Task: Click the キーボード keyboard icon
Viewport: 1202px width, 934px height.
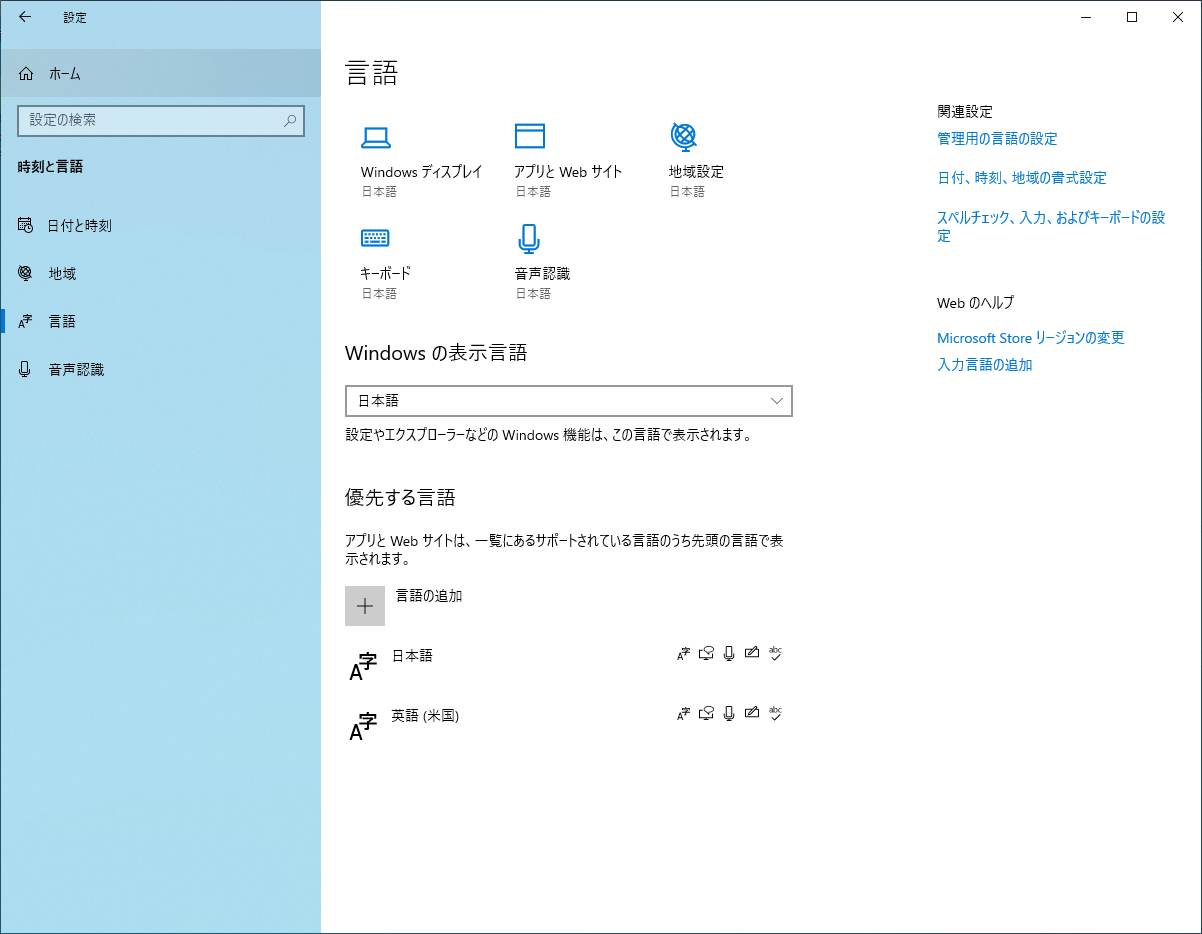Action: click(x=375, y=238)
